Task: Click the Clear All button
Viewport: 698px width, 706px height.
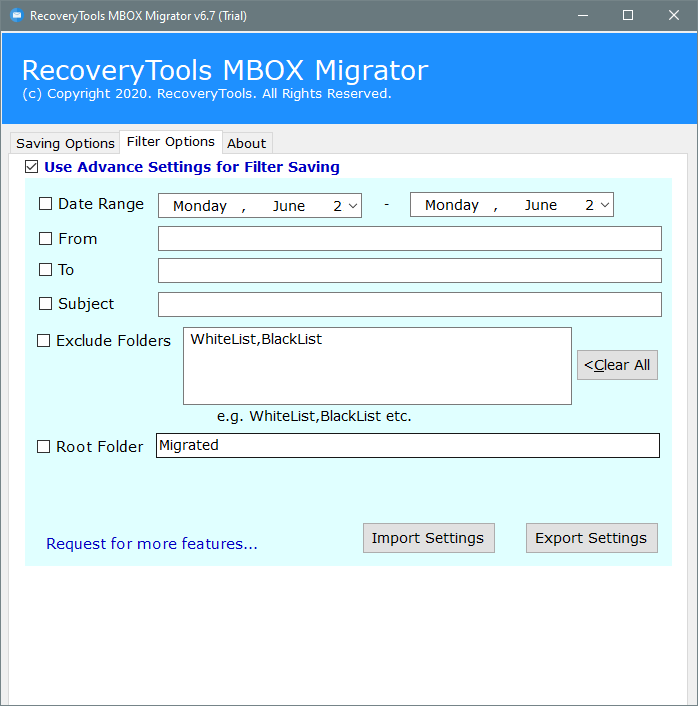Action: 617,365
